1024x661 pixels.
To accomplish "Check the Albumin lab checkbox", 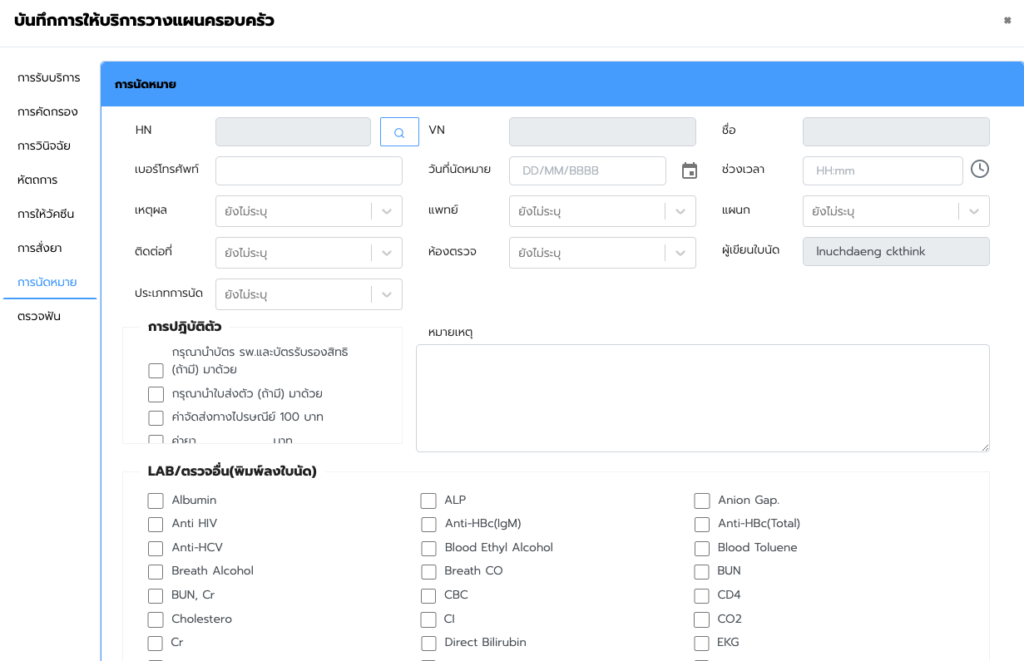I will (x=155, y=501).
